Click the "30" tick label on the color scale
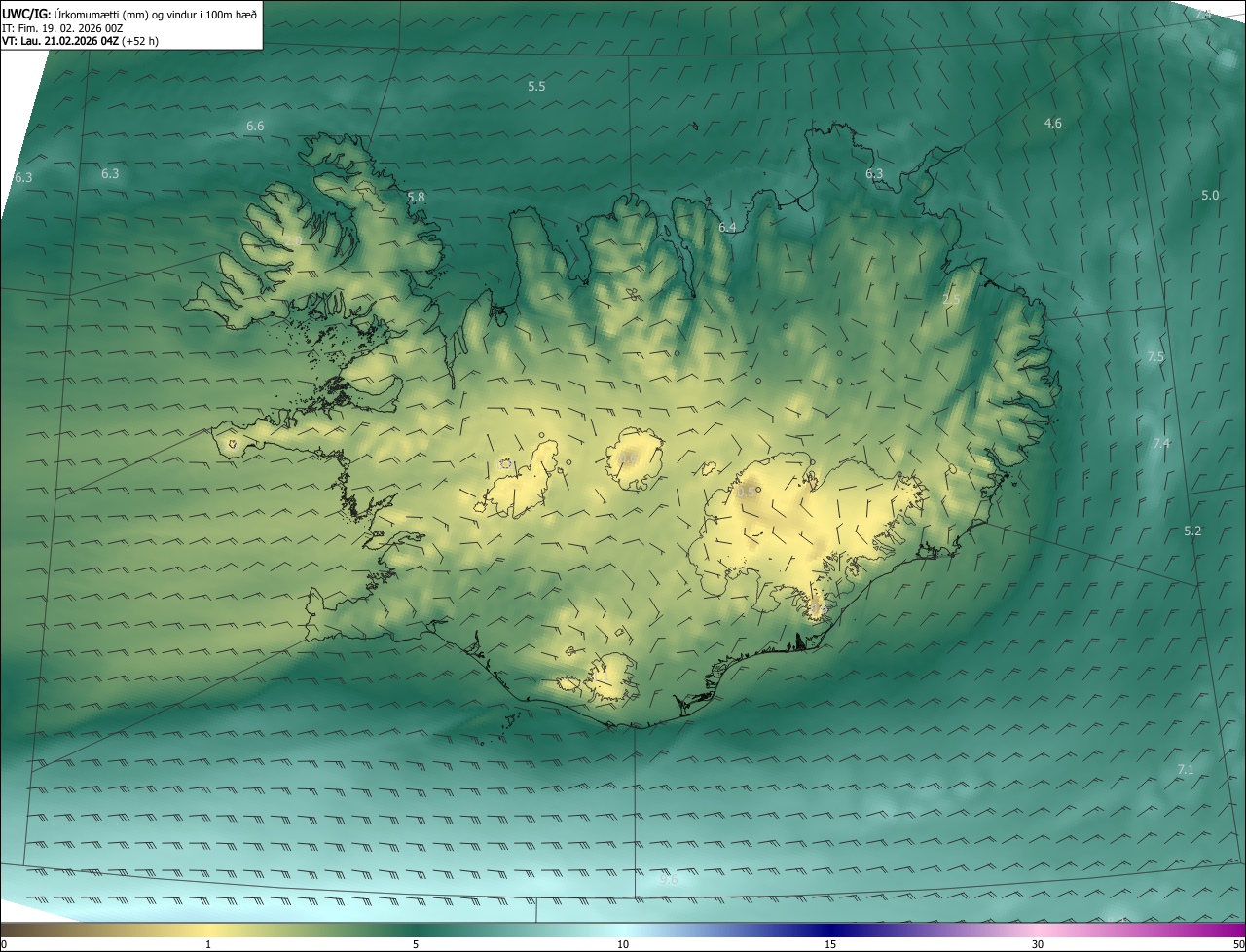This screenshot has width=1246, height=952. point(1038,944)
